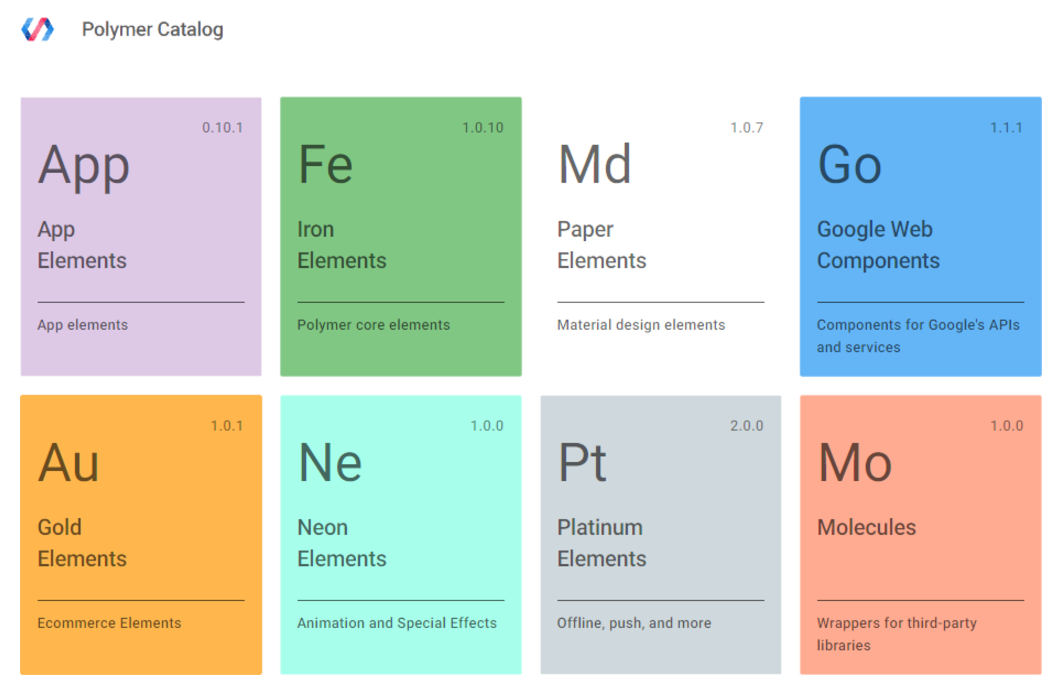Select the Ne neon element symbol
Image resolution: width=1061 pixels, height=700 pixels.
pyautogui.click(x=330, y=462)
